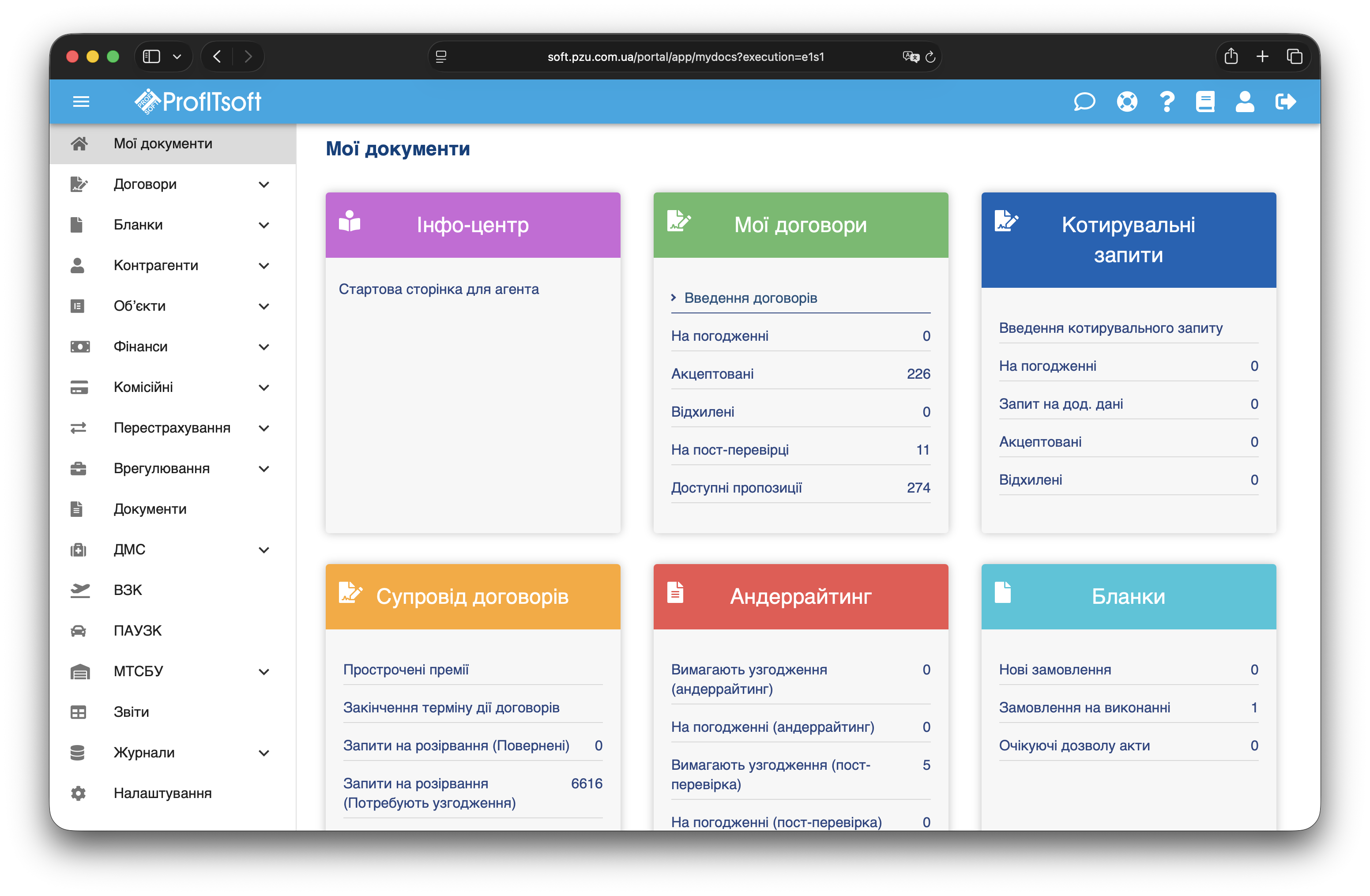Expand the Журнали sidebar chevron
1370x896 pixels.
[x=263, y=753]
